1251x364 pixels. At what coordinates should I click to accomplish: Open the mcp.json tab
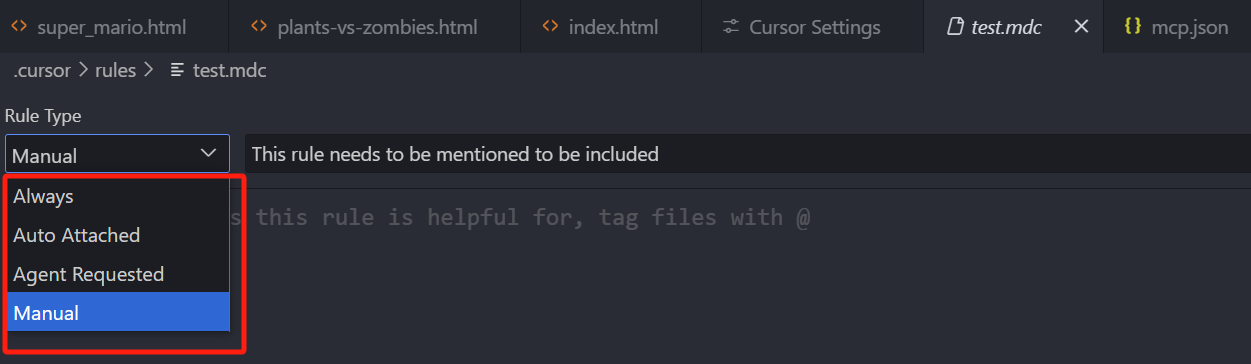(x=1177, y=27)
